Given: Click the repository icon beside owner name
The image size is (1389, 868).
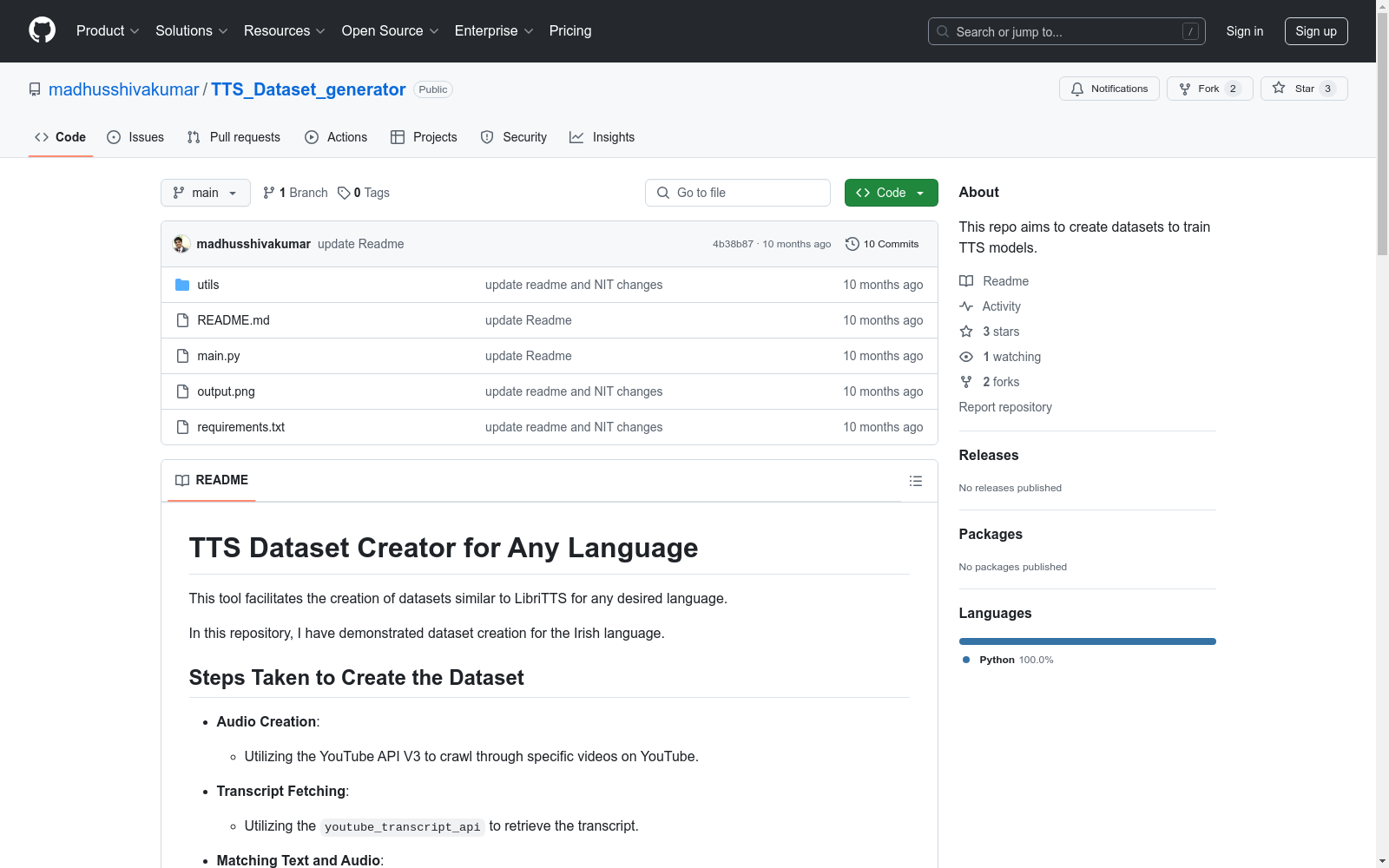Looking at the screenshot, I should 35,89.
